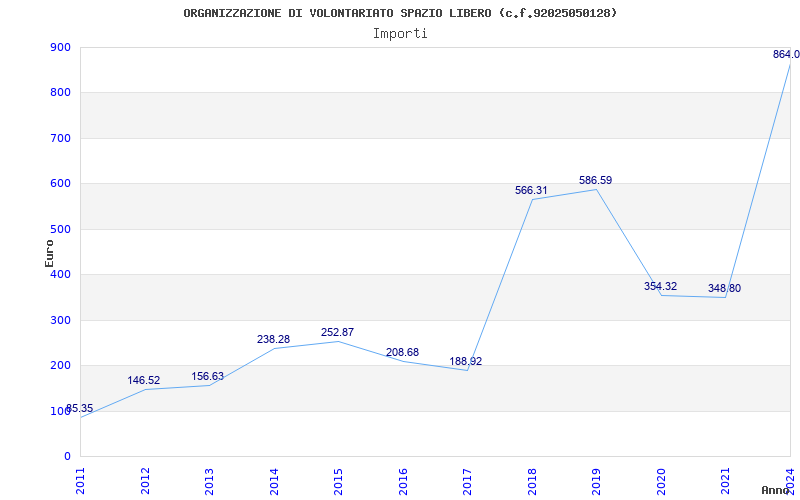
Task: Click the Importi chart subtitle
Action: 400,34
